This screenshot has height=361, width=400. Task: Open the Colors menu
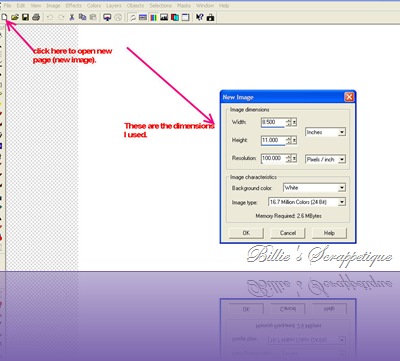click(94, 5)
